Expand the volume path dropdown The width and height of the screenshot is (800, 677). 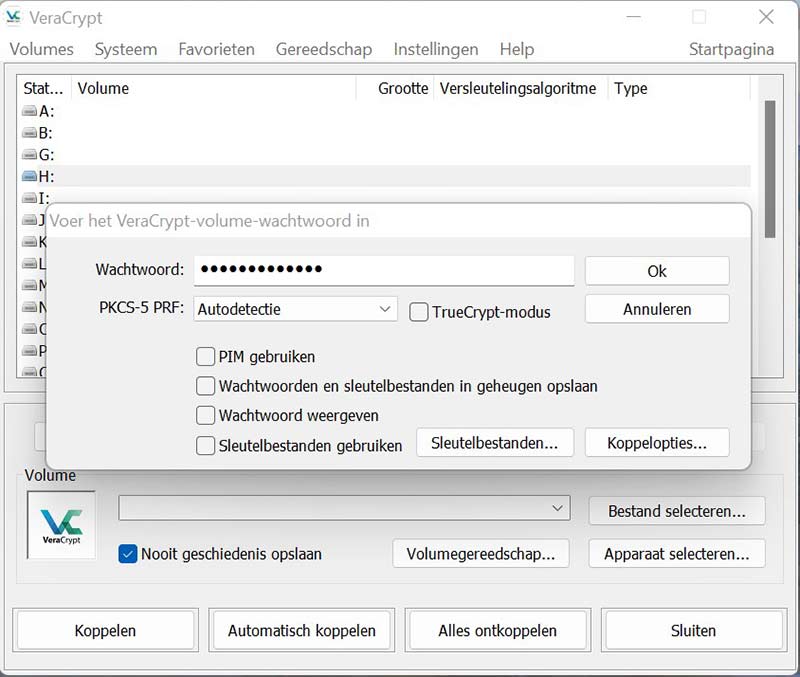tap(557, 508)
